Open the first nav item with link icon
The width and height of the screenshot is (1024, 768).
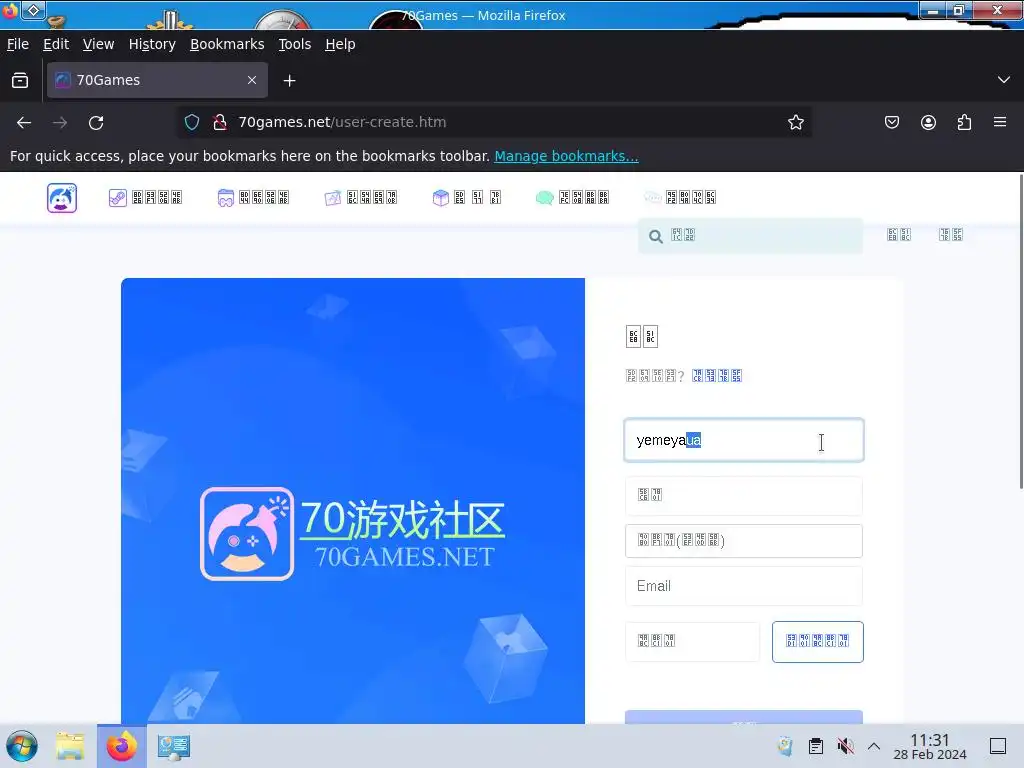[x=145, y=197]
